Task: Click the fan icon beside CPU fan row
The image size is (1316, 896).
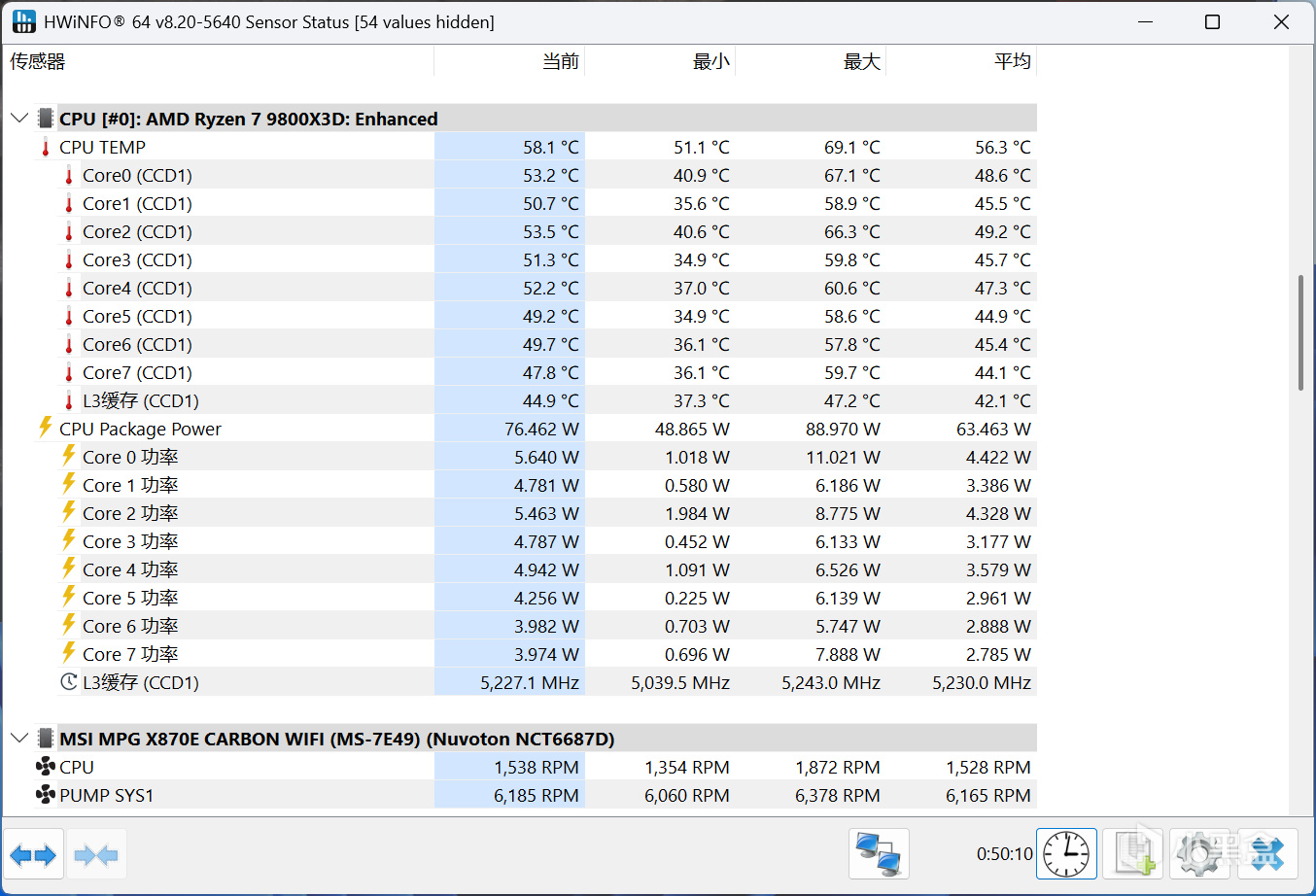Action: point(46,767)
